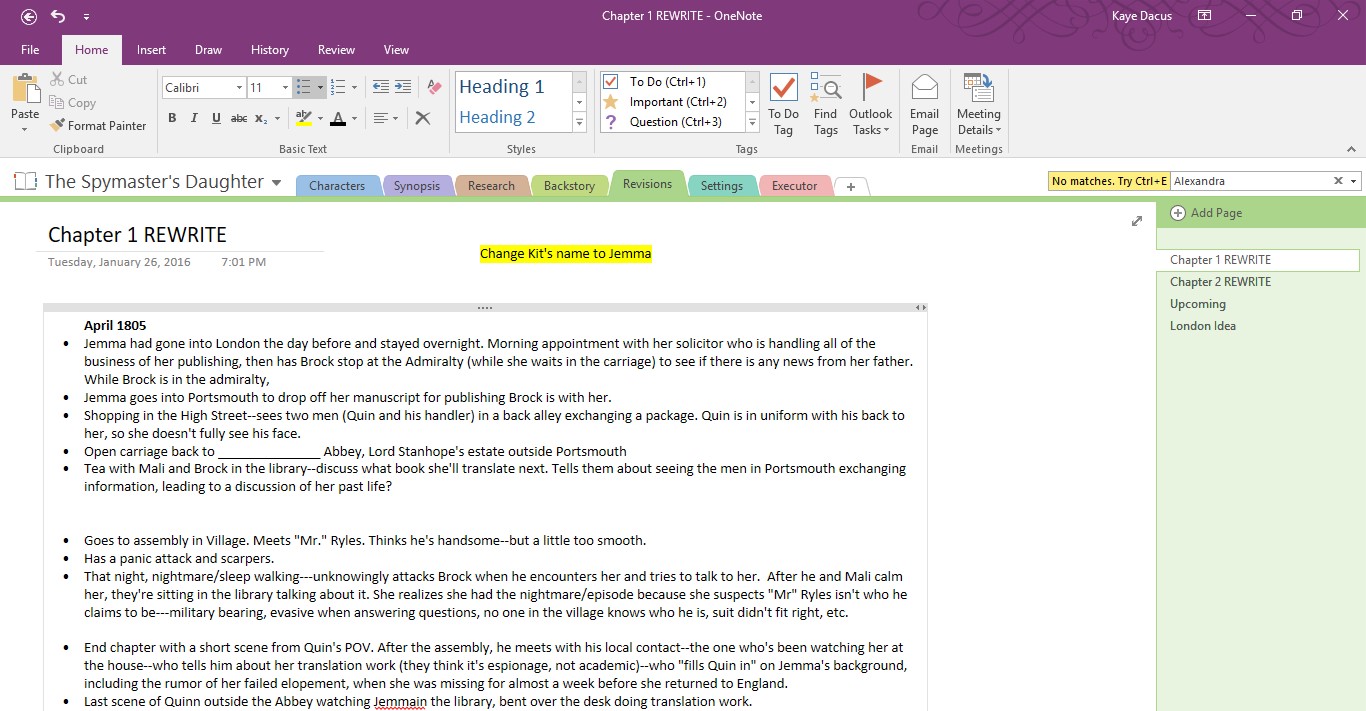Image resolution: width=1366 pixels, height=711 pixels.
Task: Expand the page to full view
Action: tap(1136, 221)
